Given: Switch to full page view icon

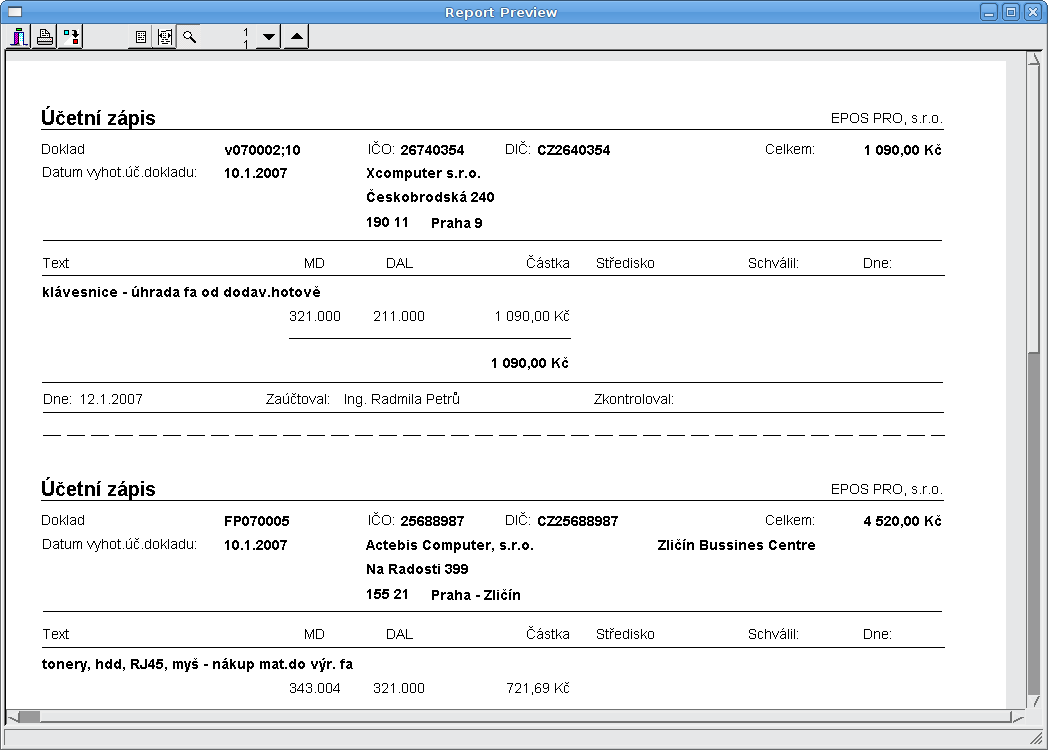Looking at the screenshot, I should pos(141,38).
